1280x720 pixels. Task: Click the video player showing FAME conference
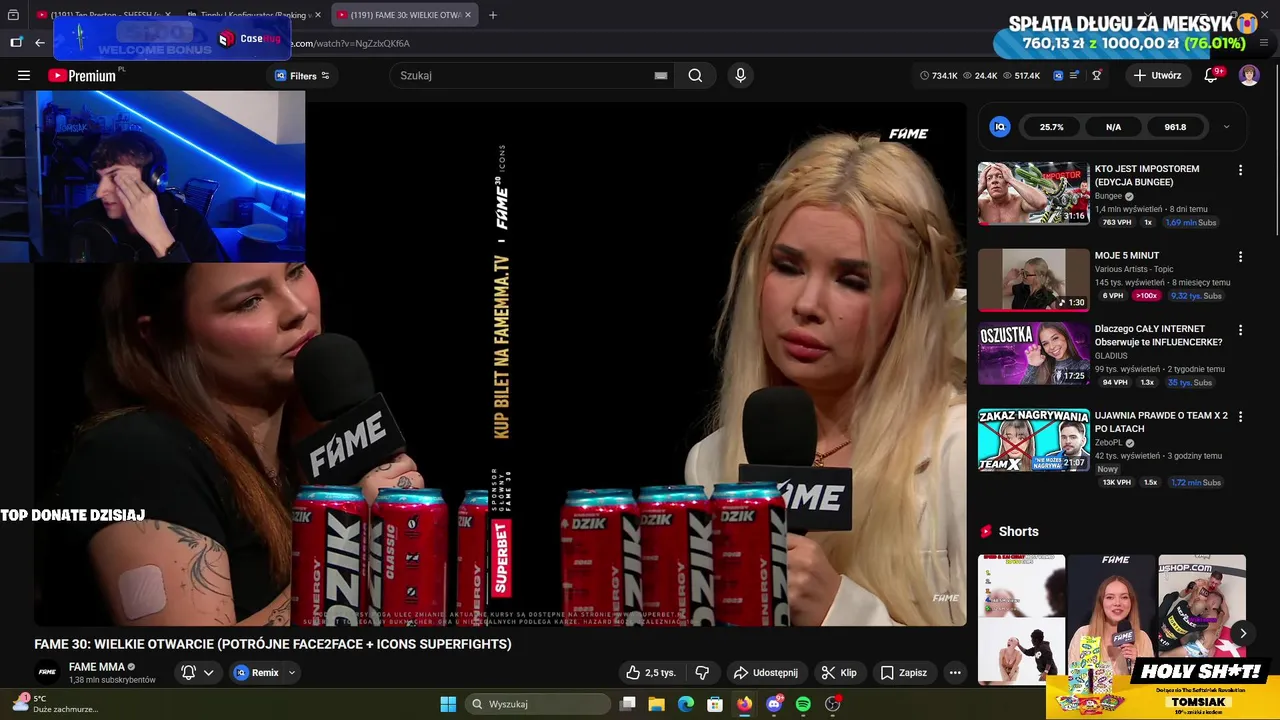500,365
